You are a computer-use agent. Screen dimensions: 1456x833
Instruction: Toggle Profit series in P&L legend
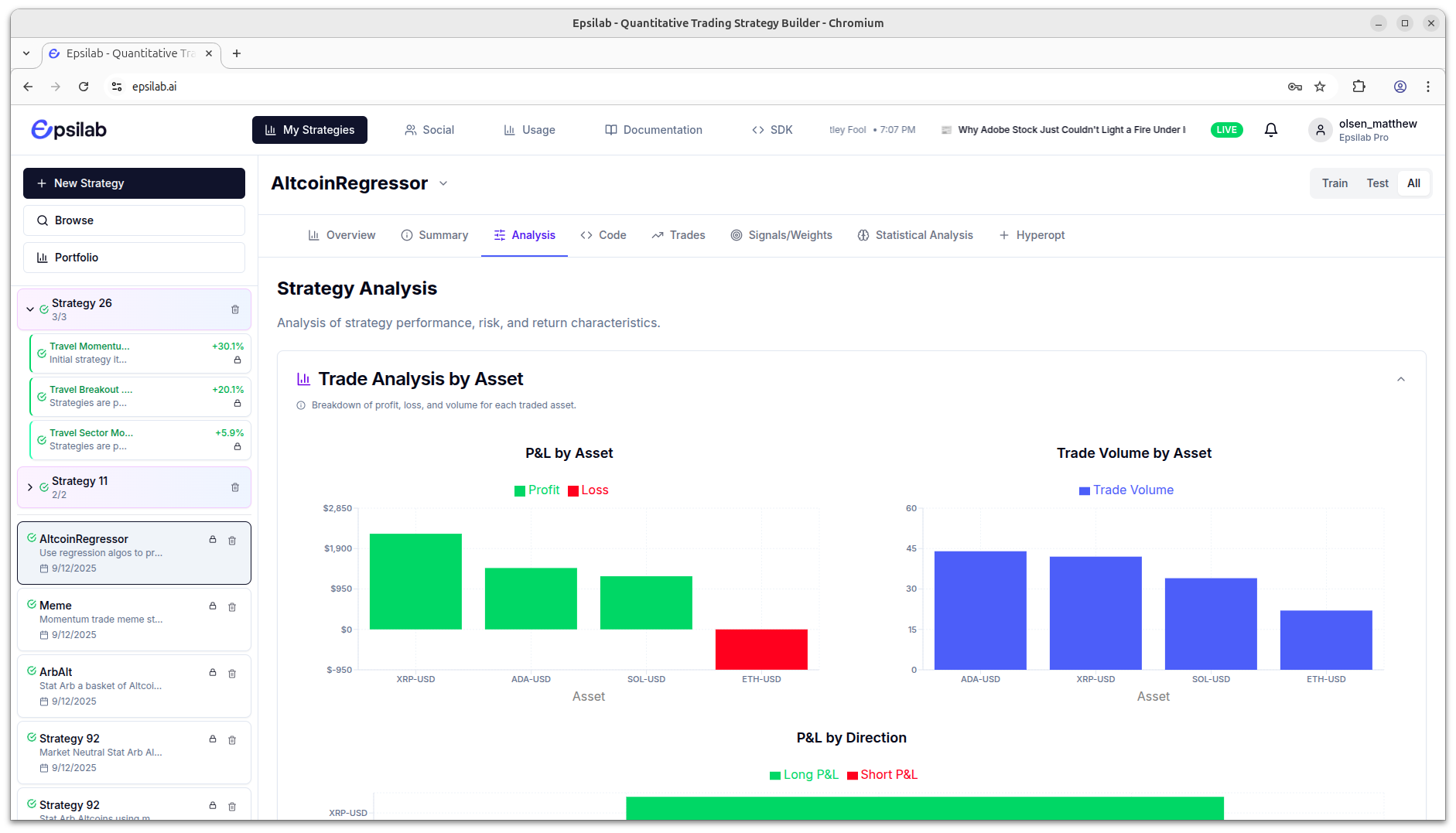pos(537,490)
